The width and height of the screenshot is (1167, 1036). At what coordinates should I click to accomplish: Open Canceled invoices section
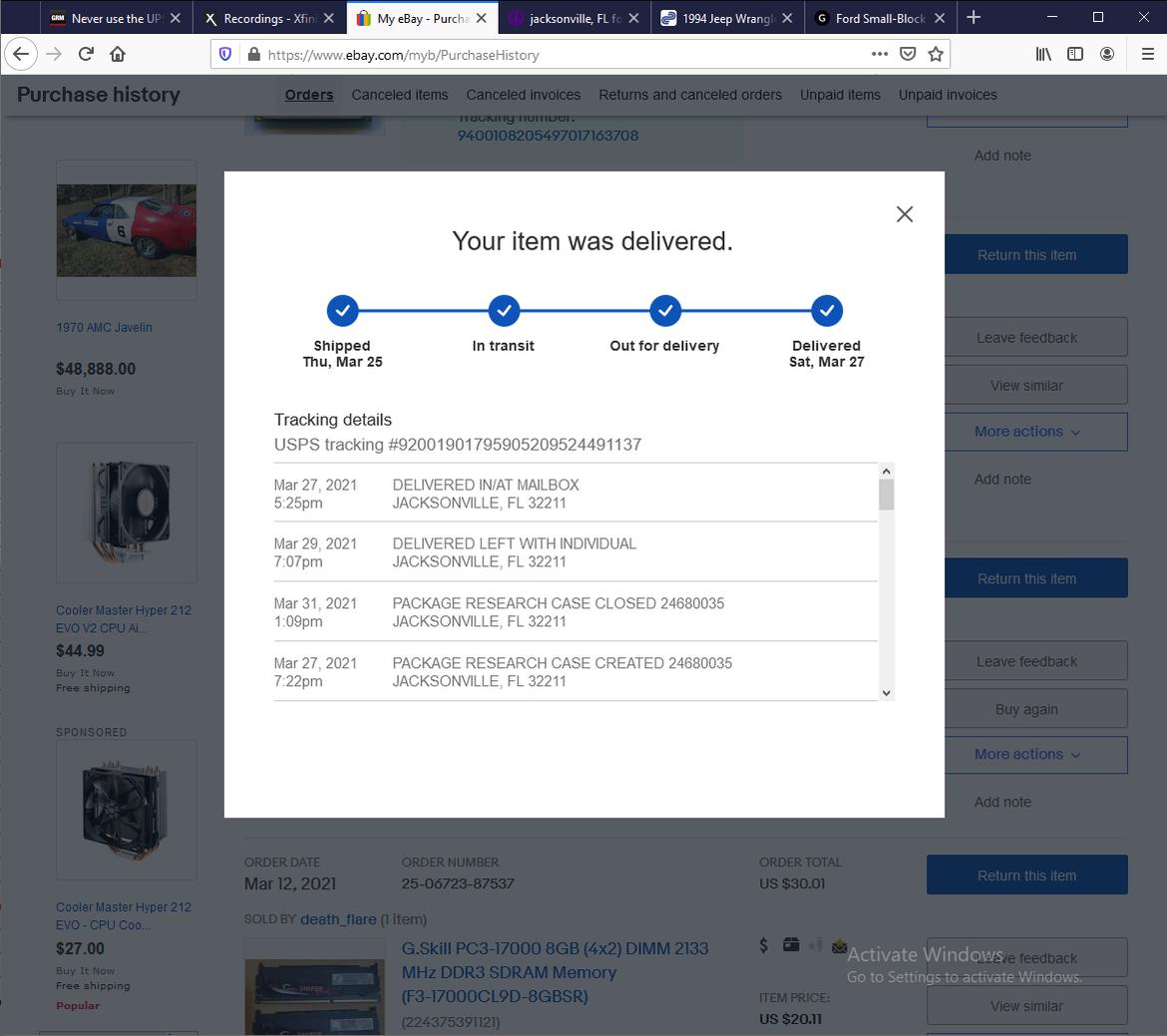pyautogui.click(x=524, y=95)
